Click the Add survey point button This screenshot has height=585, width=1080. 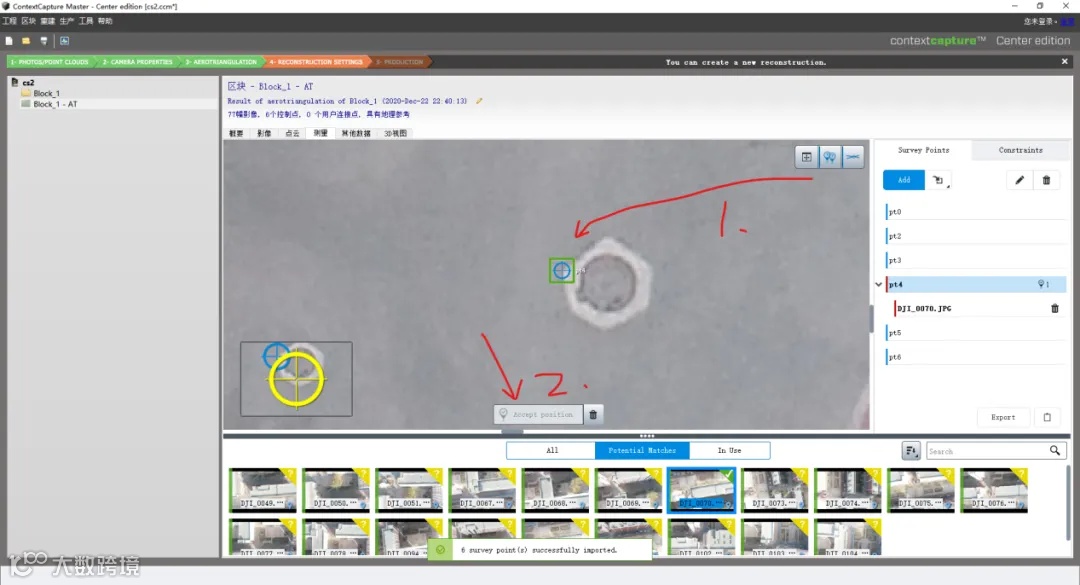pos(904,180)
